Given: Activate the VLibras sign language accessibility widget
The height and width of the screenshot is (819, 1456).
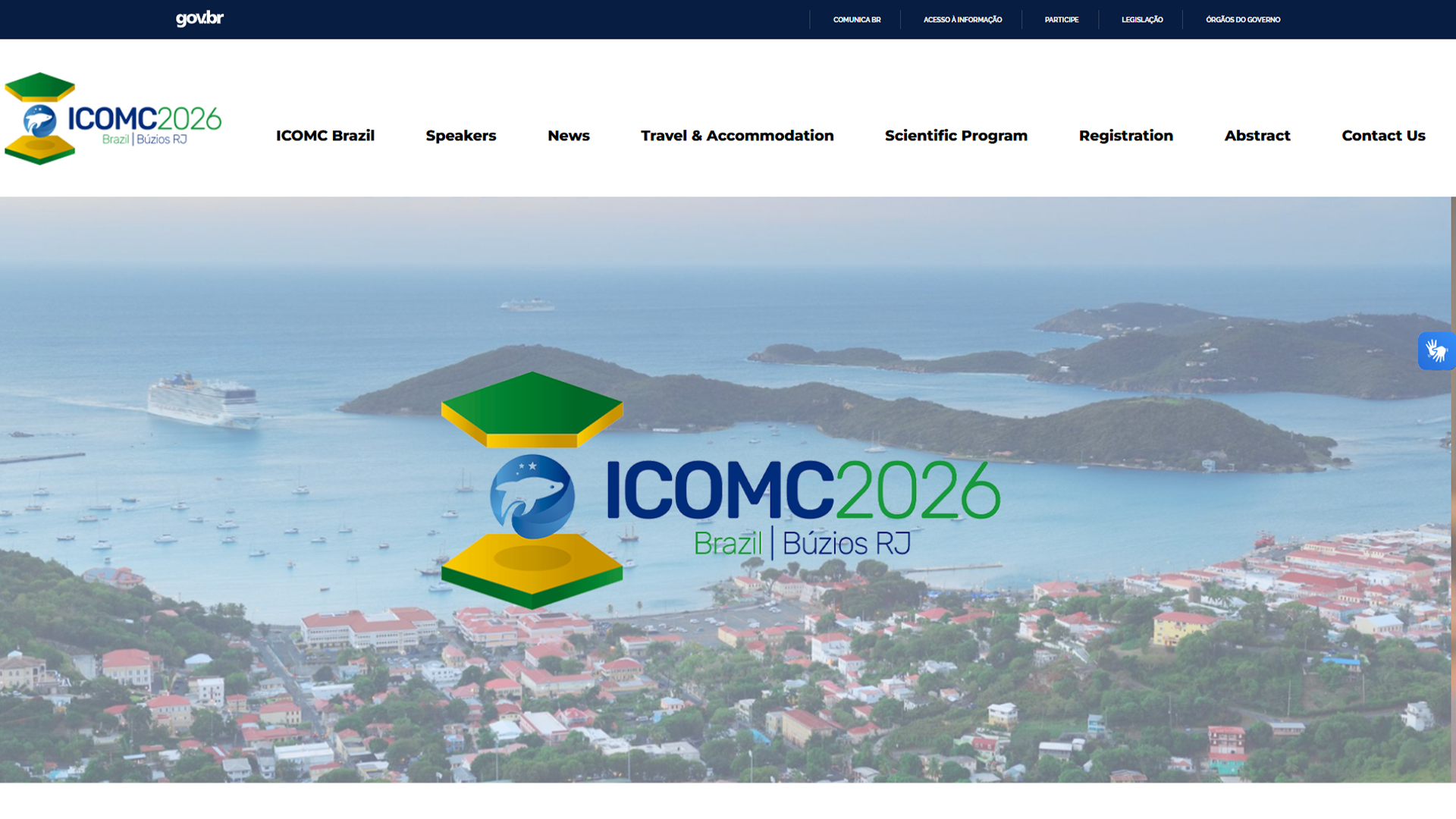Looking at the screenshot, I should click(x=1436, y=350).
